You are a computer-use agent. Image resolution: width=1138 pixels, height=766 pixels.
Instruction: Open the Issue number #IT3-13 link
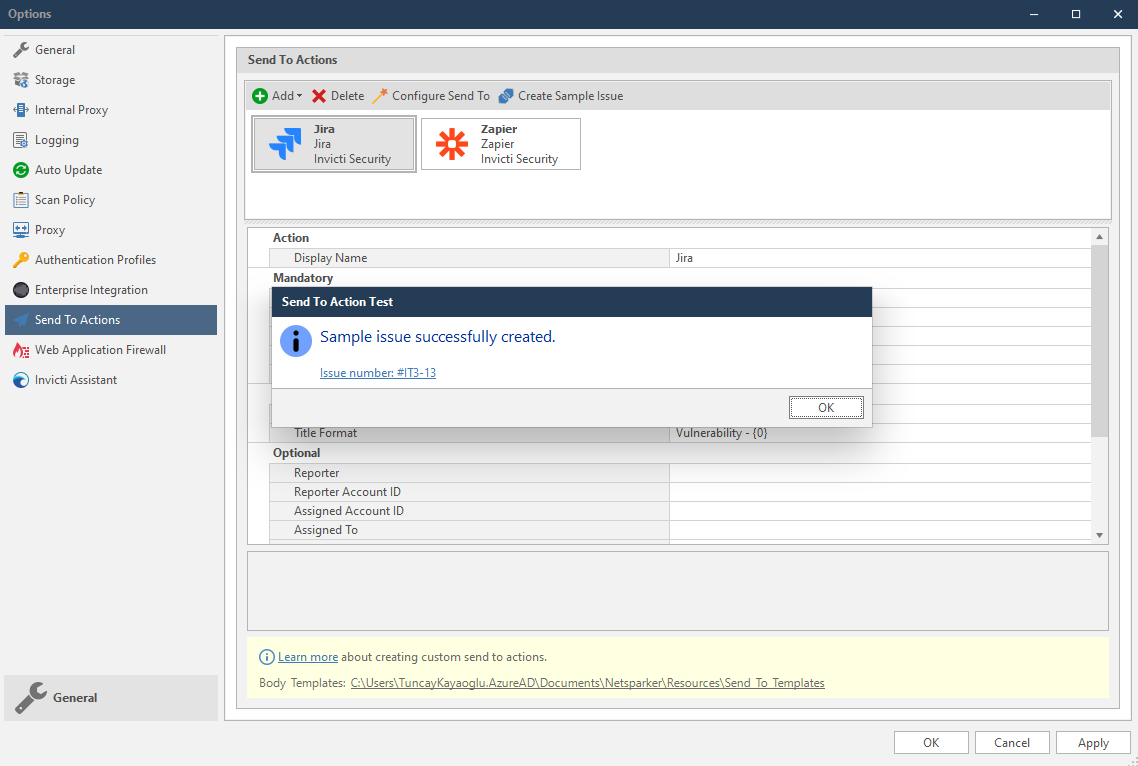click(378, 372)
